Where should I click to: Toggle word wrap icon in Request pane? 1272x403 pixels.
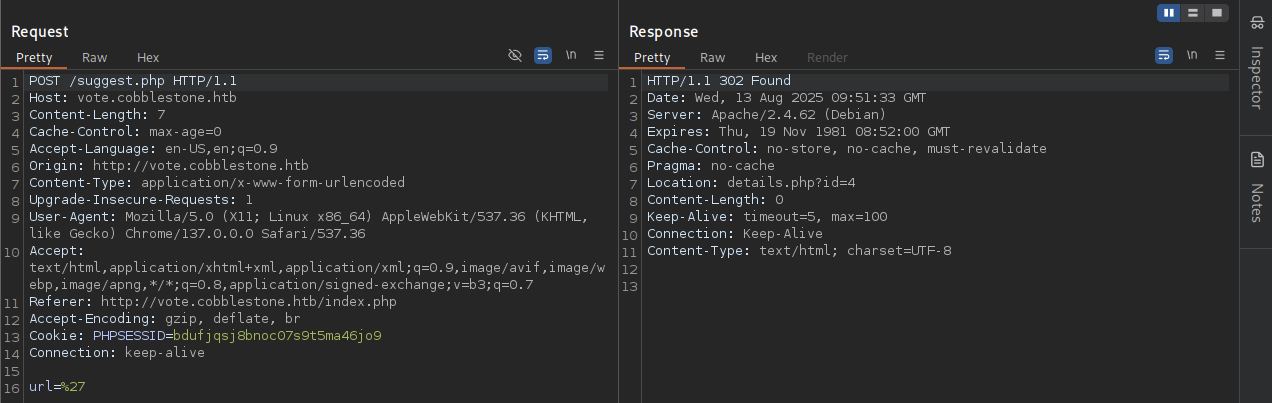tap(542, 56)
